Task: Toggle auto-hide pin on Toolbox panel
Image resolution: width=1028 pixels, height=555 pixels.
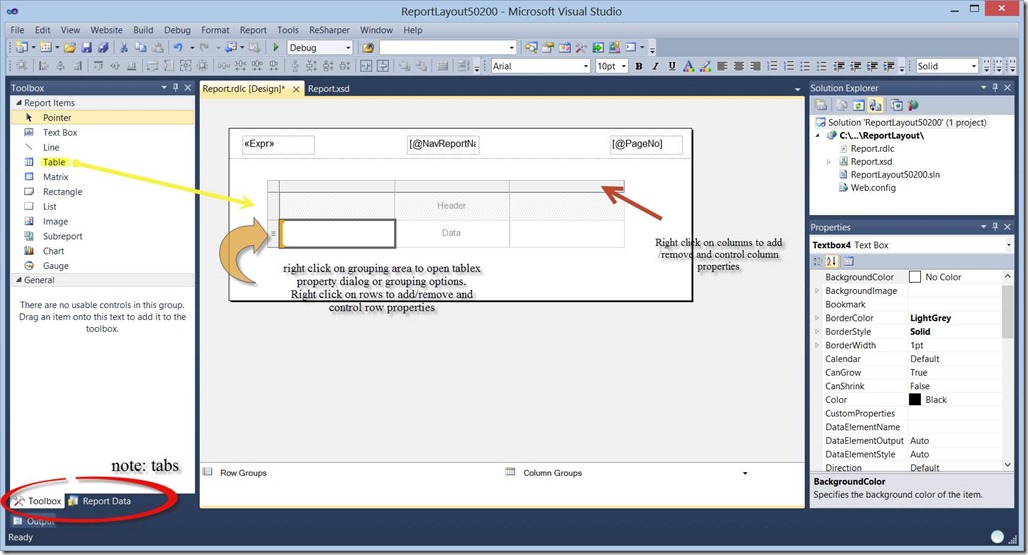Action: [175, 87]
